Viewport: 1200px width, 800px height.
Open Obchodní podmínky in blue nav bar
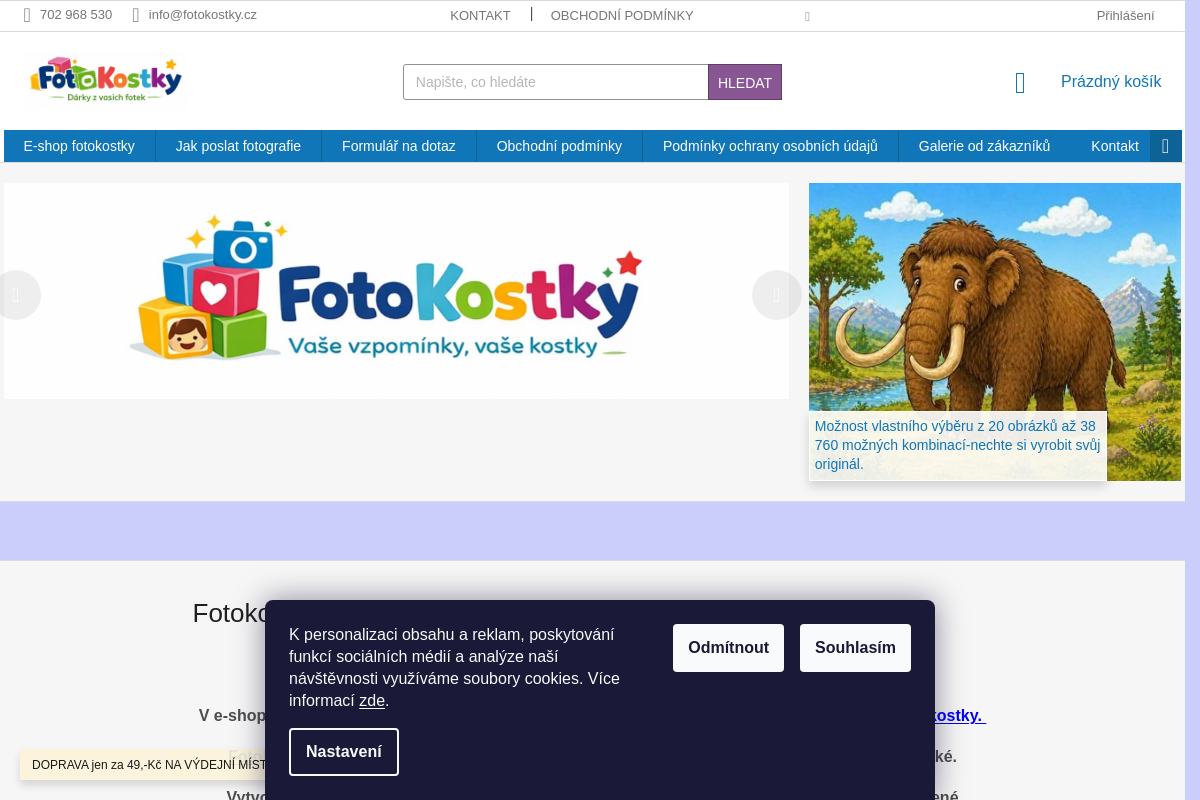tap(559, 146)
